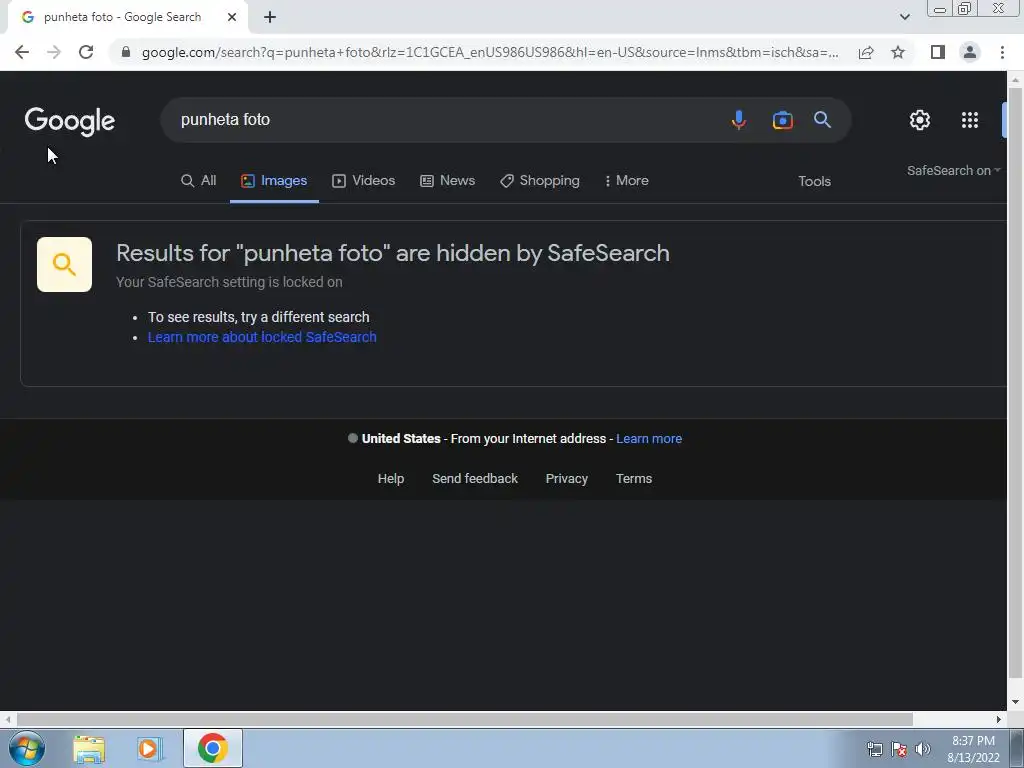Click the search query text box
The image size is (1024, 768).
point(444,120)
